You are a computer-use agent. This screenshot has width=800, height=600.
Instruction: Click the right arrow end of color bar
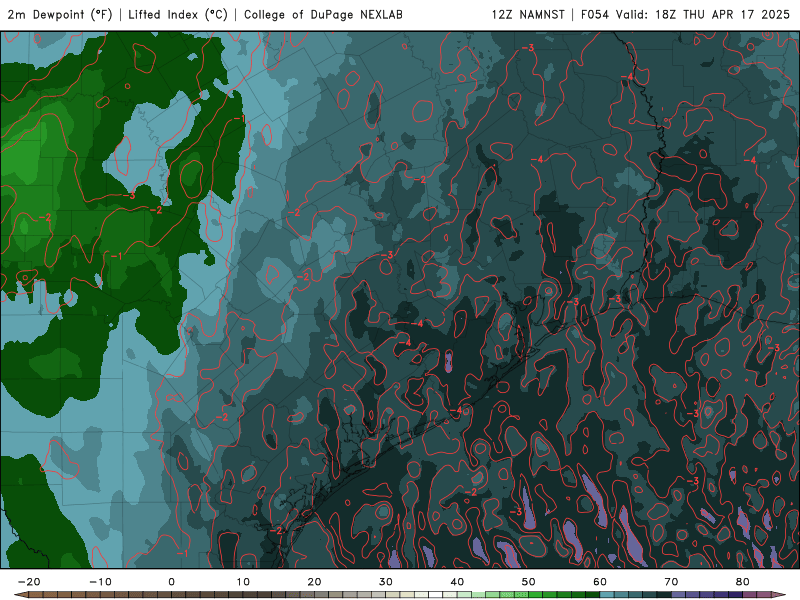pos(779,595)
